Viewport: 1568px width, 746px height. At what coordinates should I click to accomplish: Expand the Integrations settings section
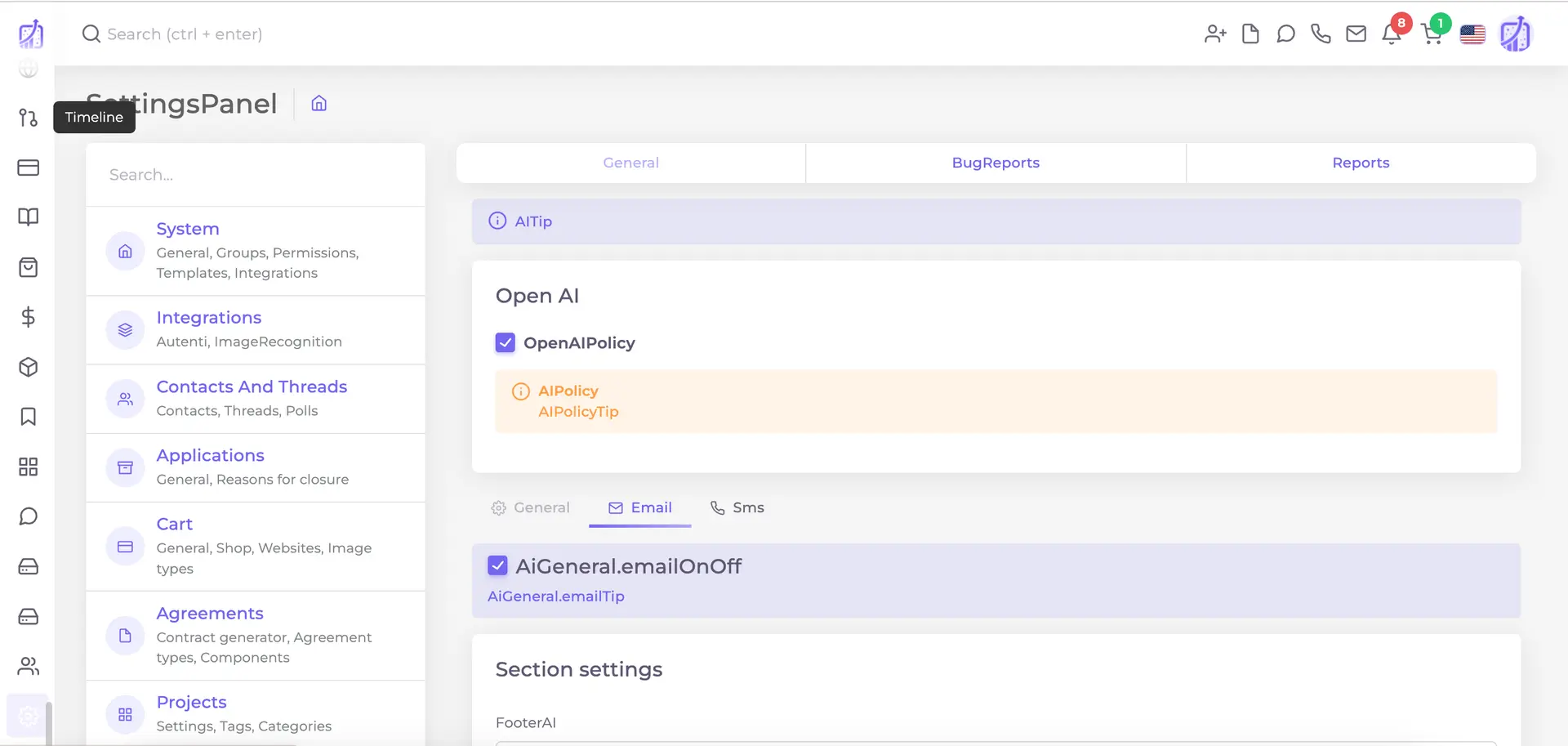click(208, 317)
